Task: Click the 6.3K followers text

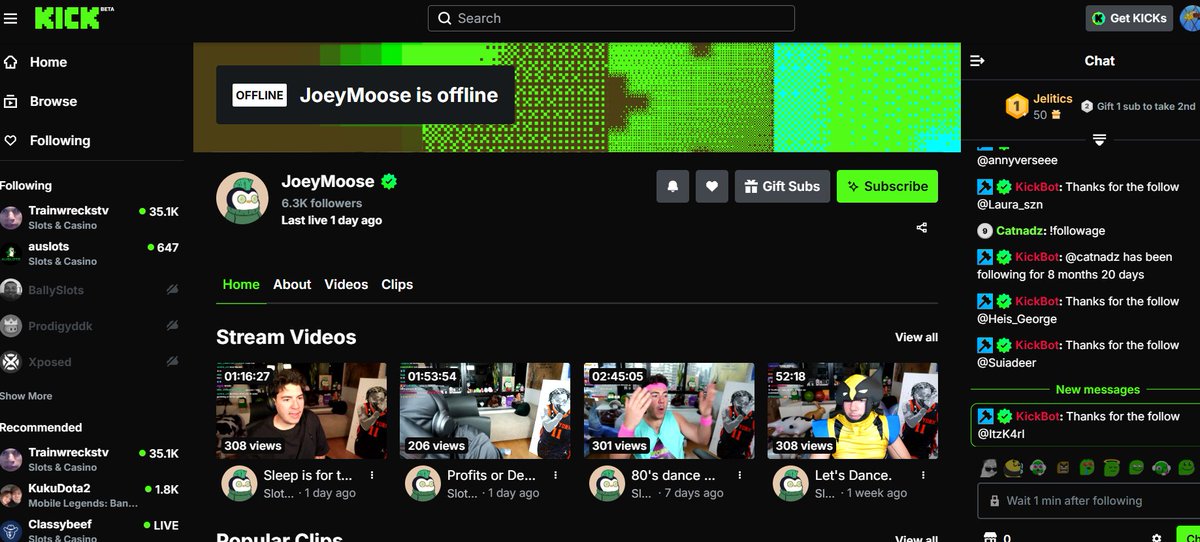Action: click(322, 203)
